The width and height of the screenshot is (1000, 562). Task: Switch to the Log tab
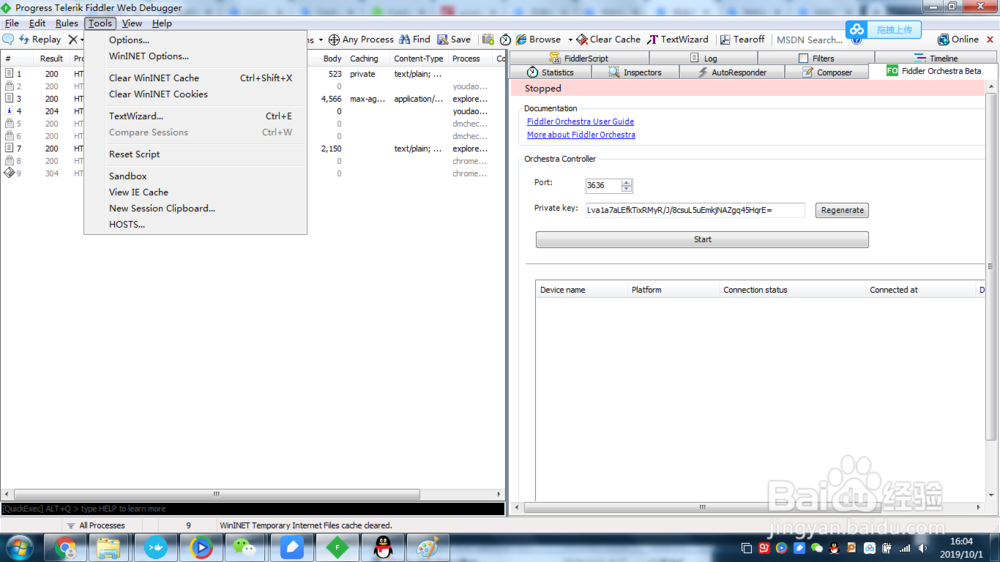click(703, 58)
